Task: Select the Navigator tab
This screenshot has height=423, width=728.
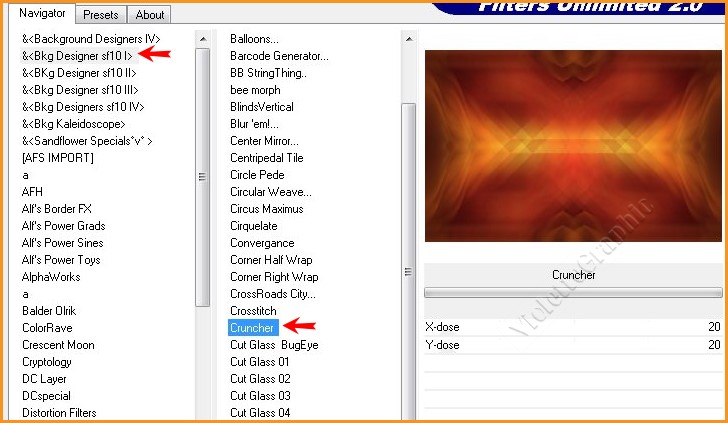Action: point(42,14)
